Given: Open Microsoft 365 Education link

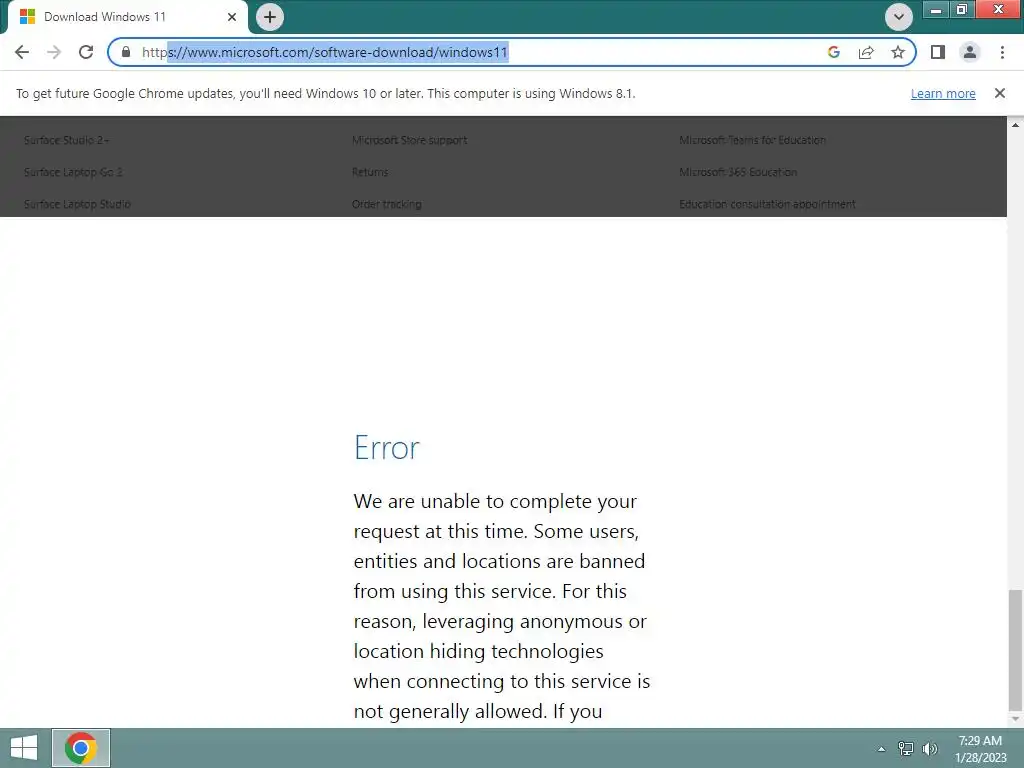Looking at the screenshot, I should [738, 172].
